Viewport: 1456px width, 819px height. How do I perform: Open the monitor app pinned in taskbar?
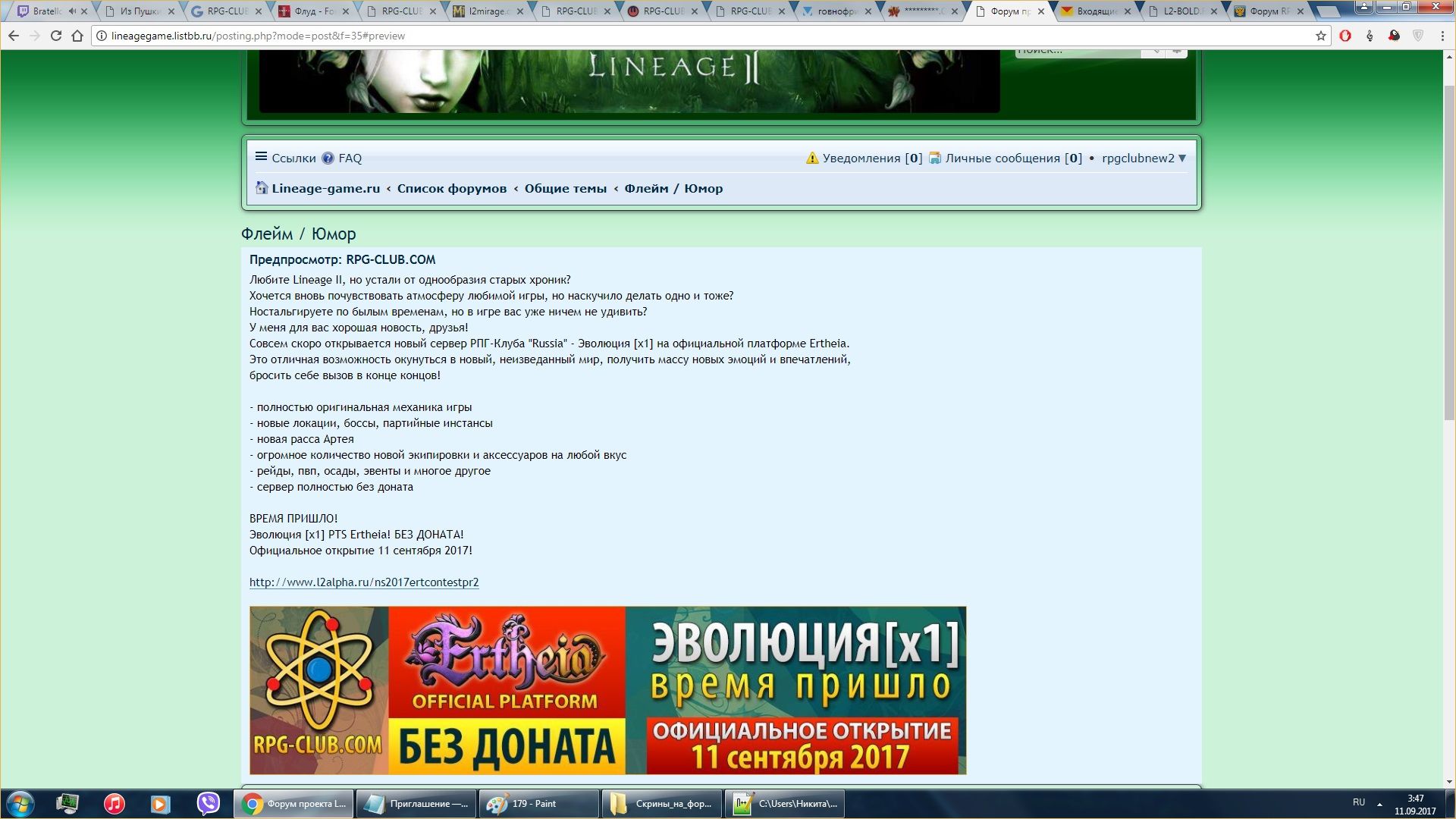coord(67,804)
